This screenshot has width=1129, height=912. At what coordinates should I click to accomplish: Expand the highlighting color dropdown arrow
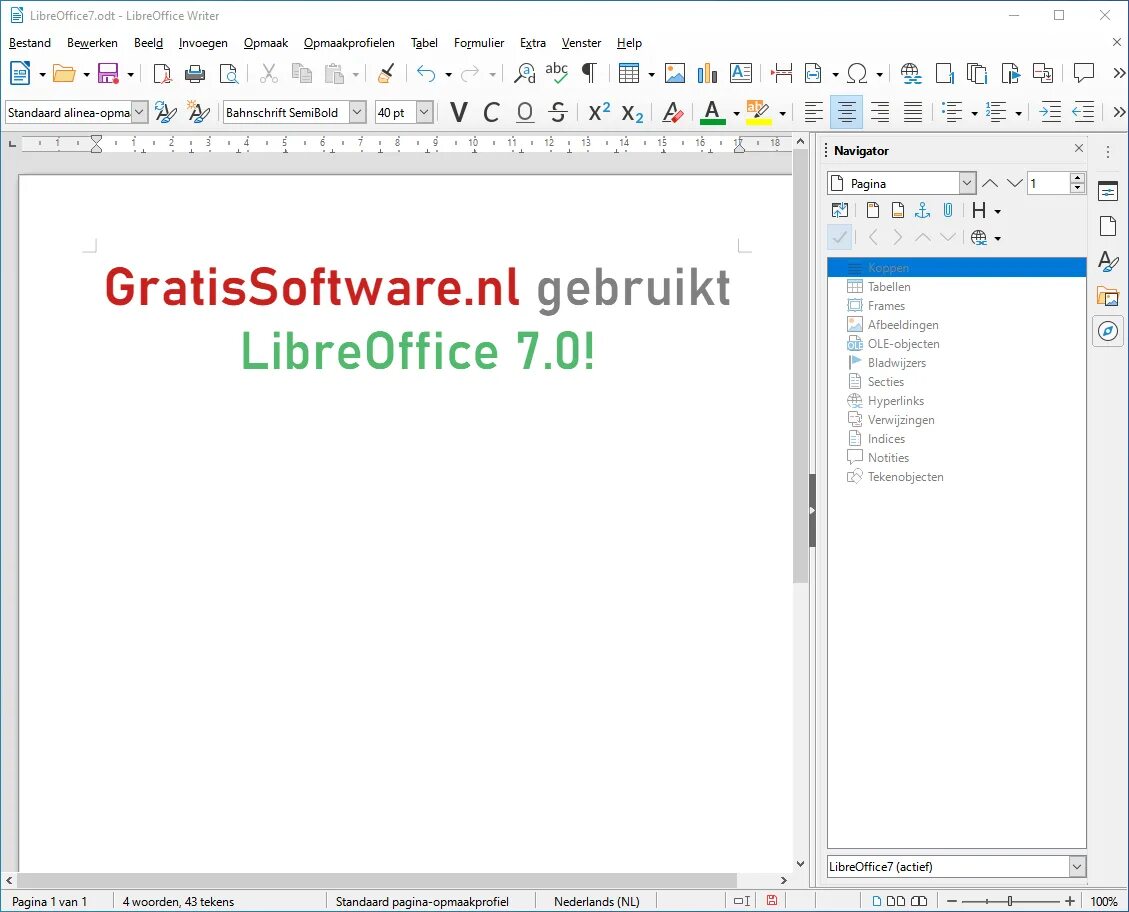pos(782,113)
